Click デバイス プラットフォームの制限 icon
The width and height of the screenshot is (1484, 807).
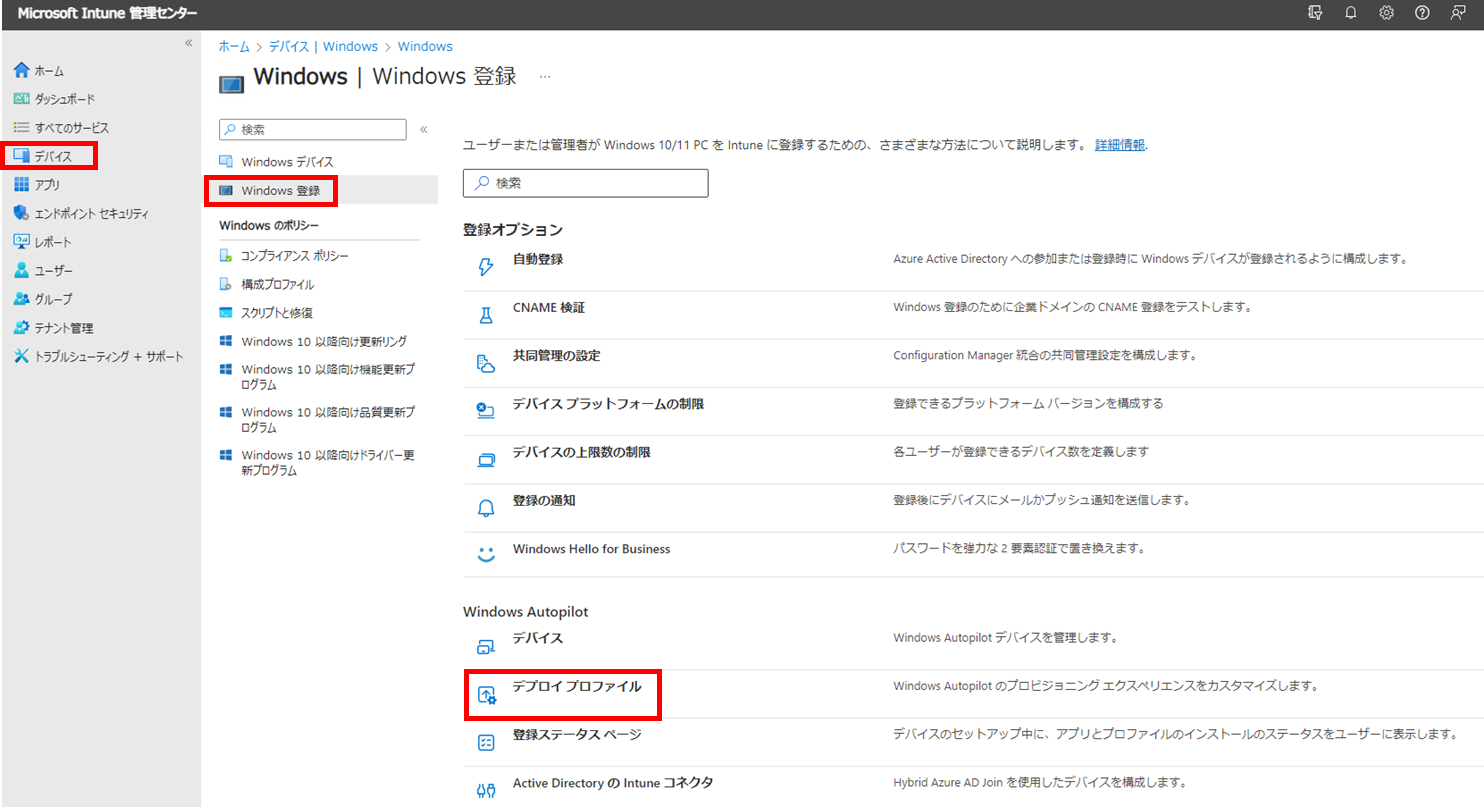[486, 411]
